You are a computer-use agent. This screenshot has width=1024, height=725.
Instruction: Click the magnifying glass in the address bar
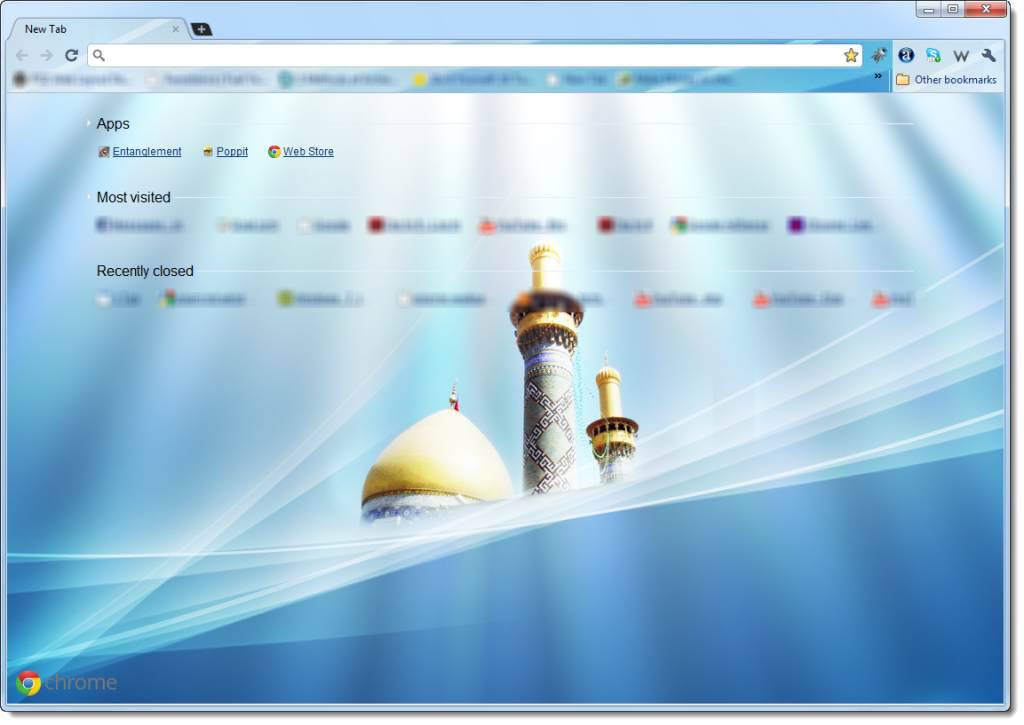pos(98,55)
